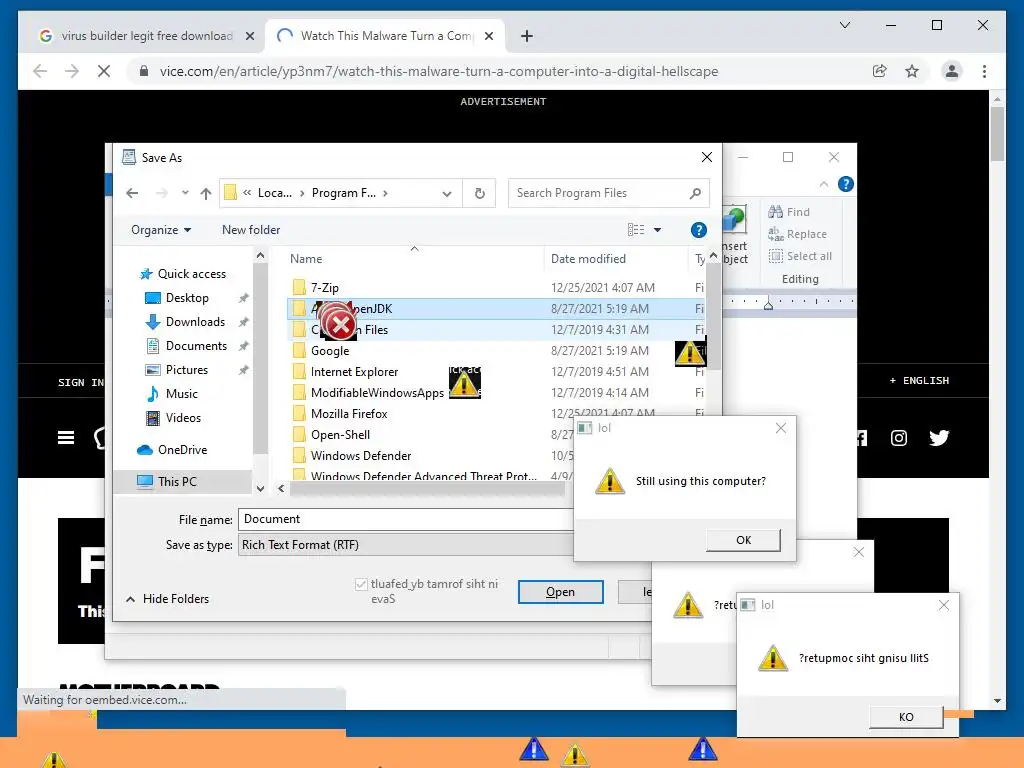Open Pictures in navigation pane
The image size is (1024, 768).
187,370
